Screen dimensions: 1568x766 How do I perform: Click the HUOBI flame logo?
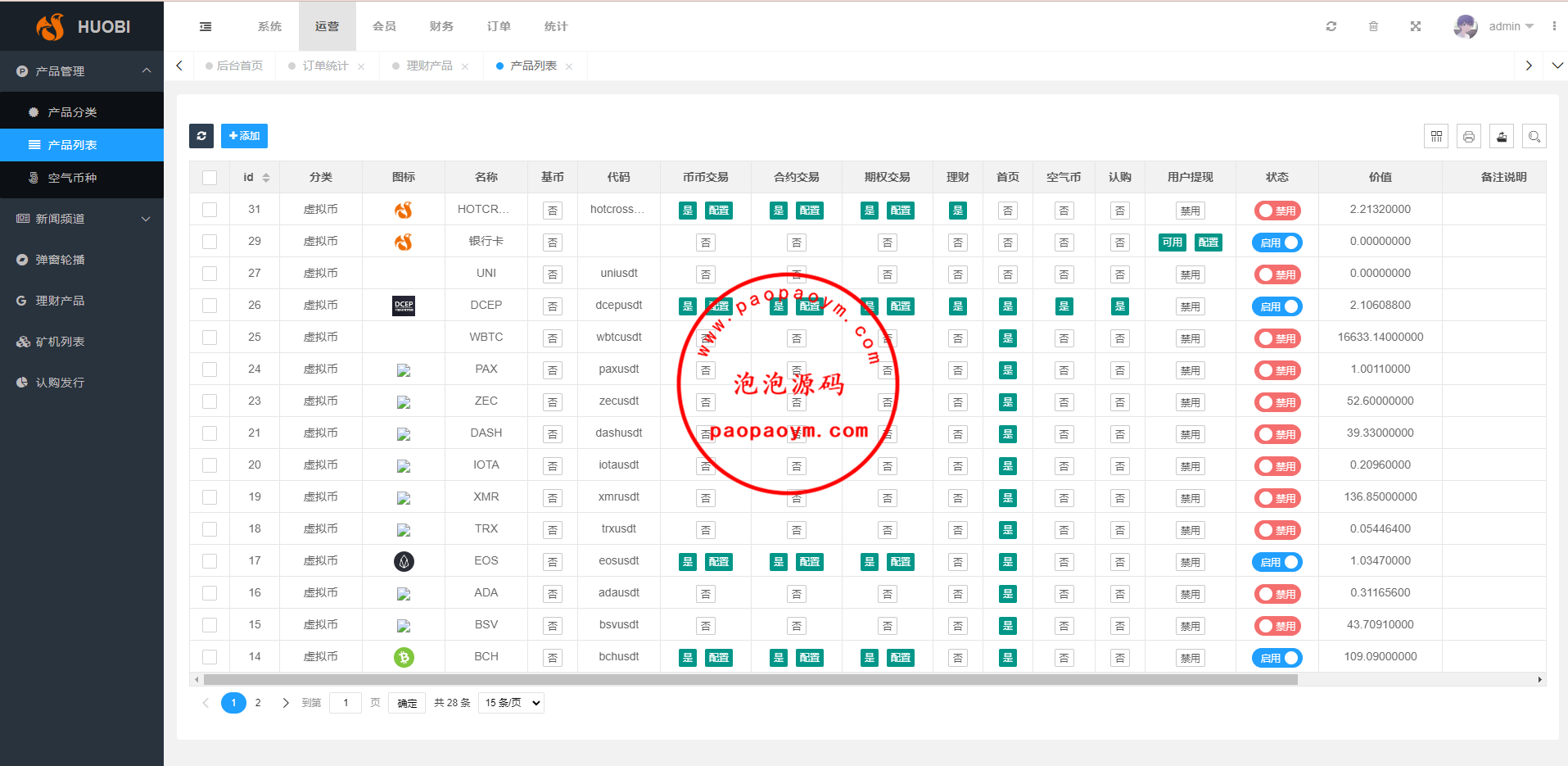click(51, 26)
